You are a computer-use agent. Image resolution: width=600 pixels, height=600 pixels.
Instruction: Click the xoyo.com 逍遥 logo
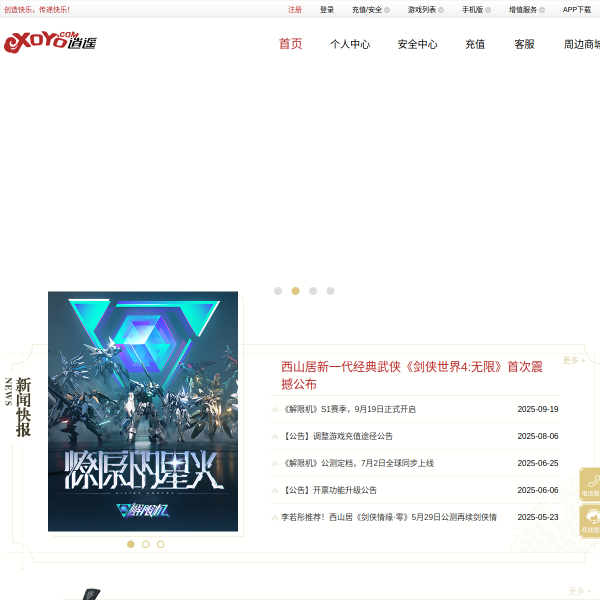point(50,42)
